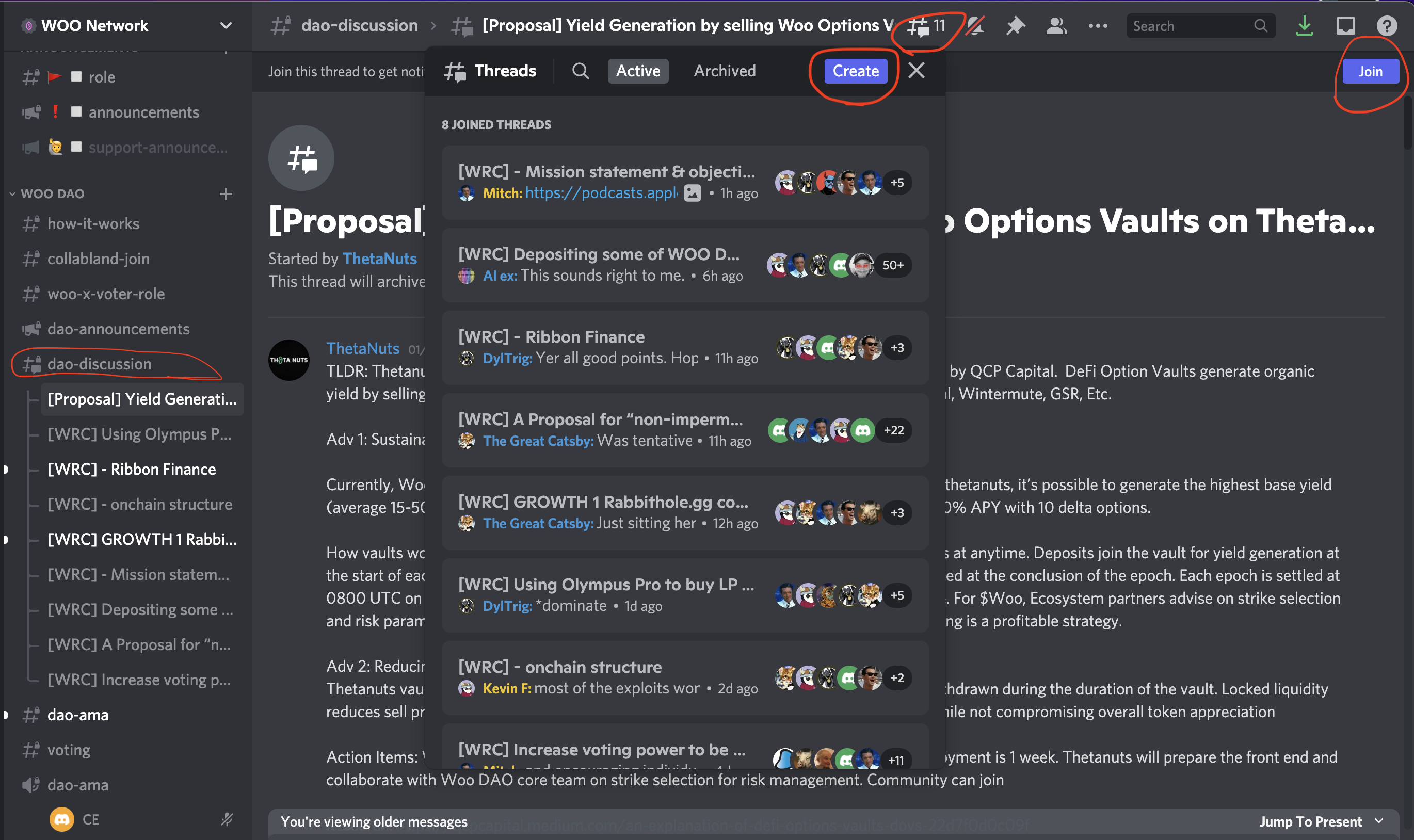Click 50+ participants on Depositing thread
The width and height of the screenshot is (1414, 840).
click(x=893, y=266)
